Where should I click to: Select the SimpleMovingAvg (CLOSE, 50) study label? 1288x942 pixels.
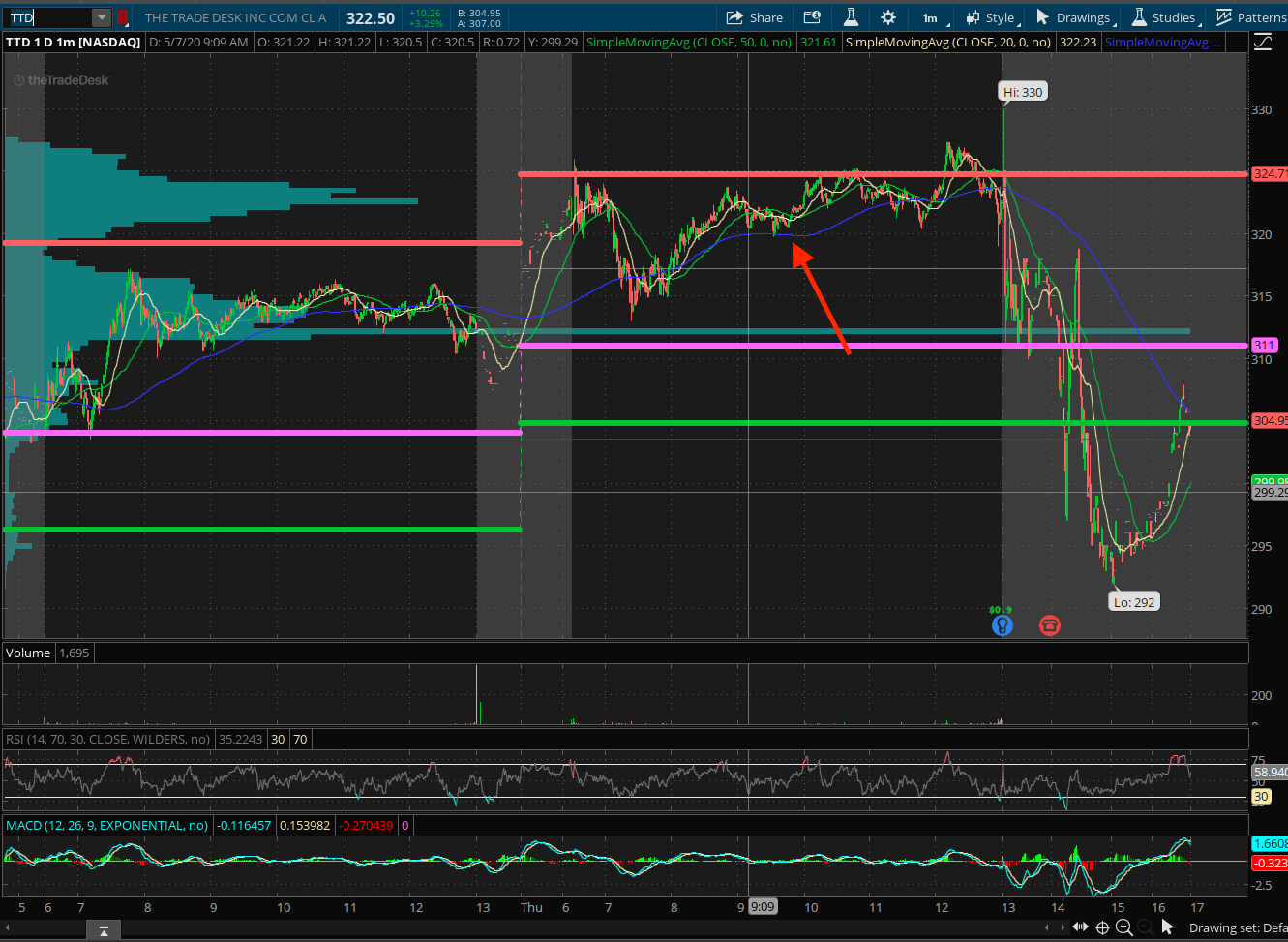689,42
